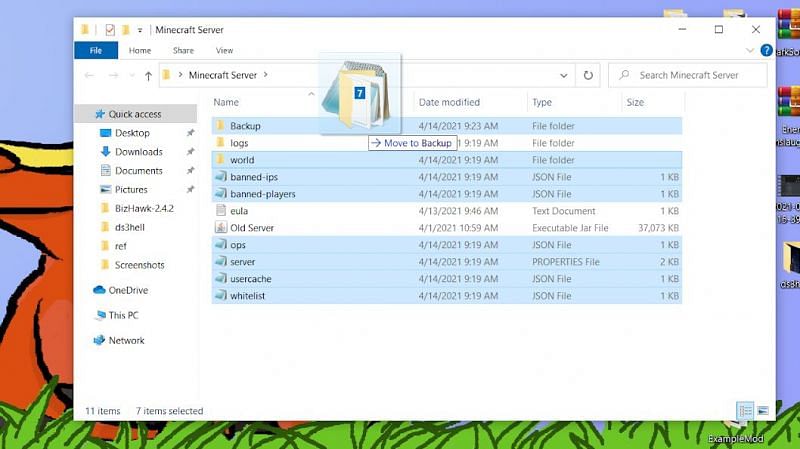Click the Properties checkmark icon in title bar
The width and height of the screenshot is (800, 449).
110,30
